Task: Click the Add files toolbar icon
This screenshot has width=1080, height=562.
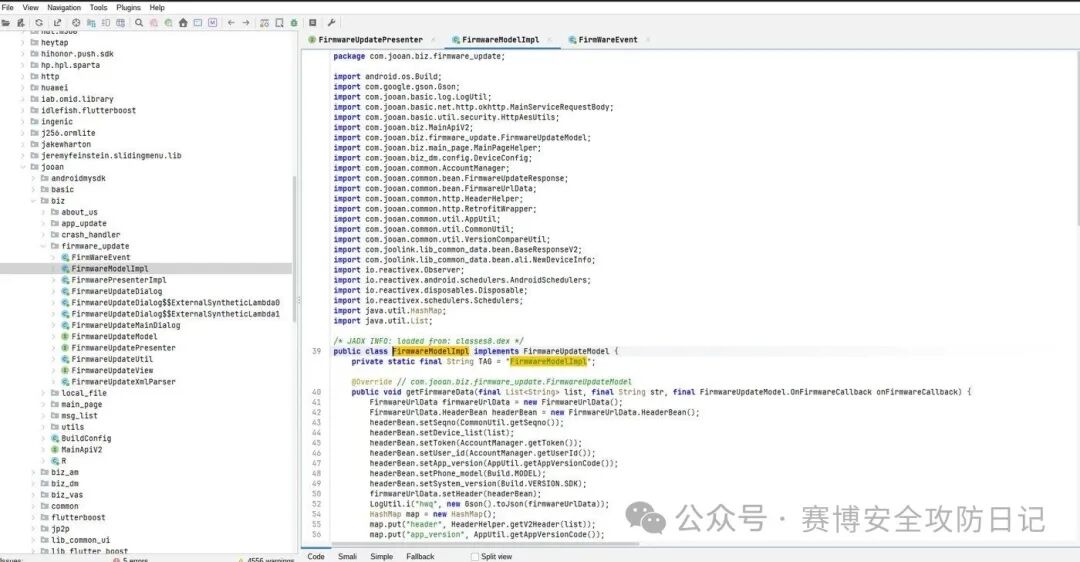Action: (21, 23)
